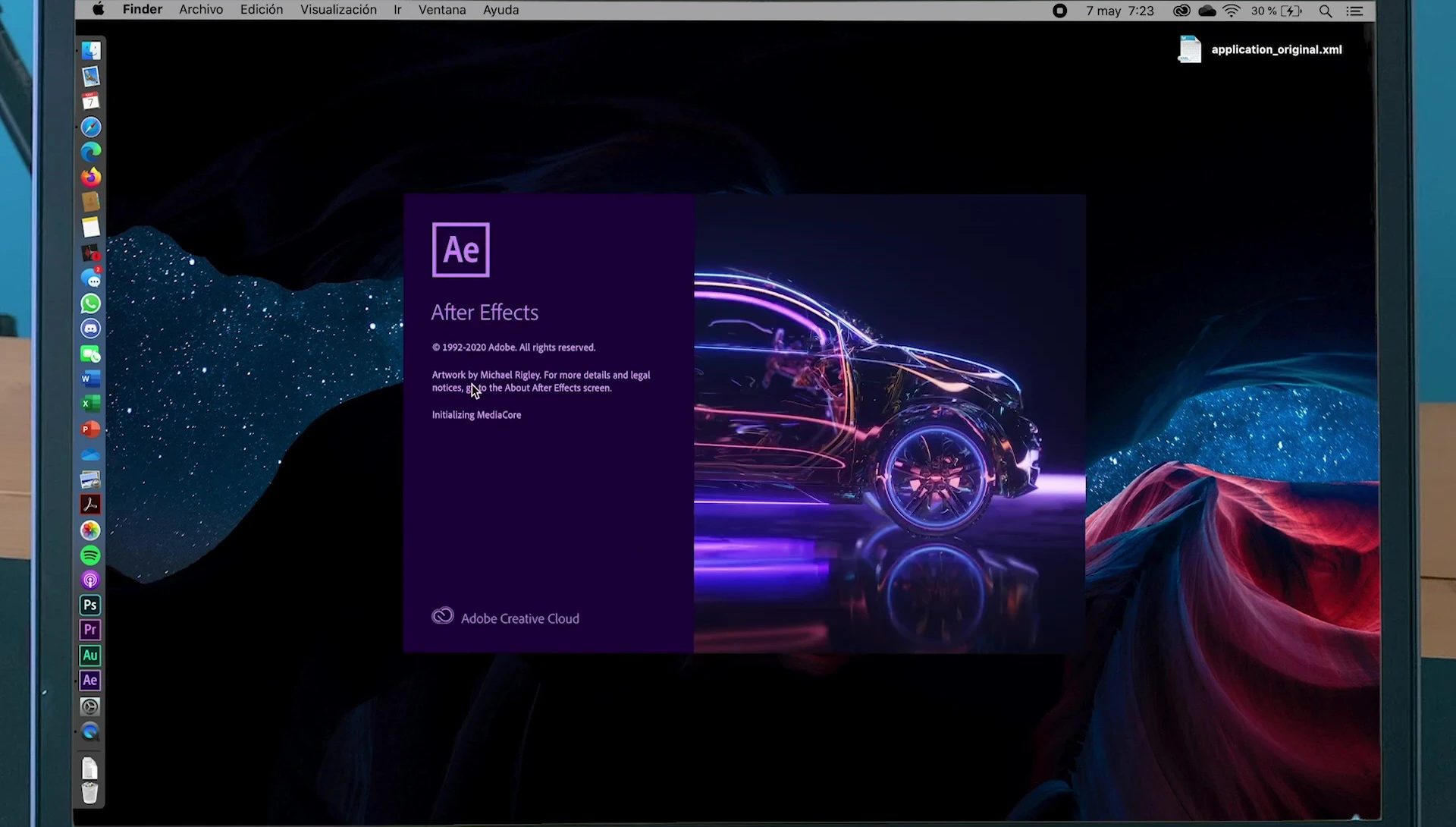Open the Trash in the dock
This screenshot has height=827, width=1456.
pos(90,793)
